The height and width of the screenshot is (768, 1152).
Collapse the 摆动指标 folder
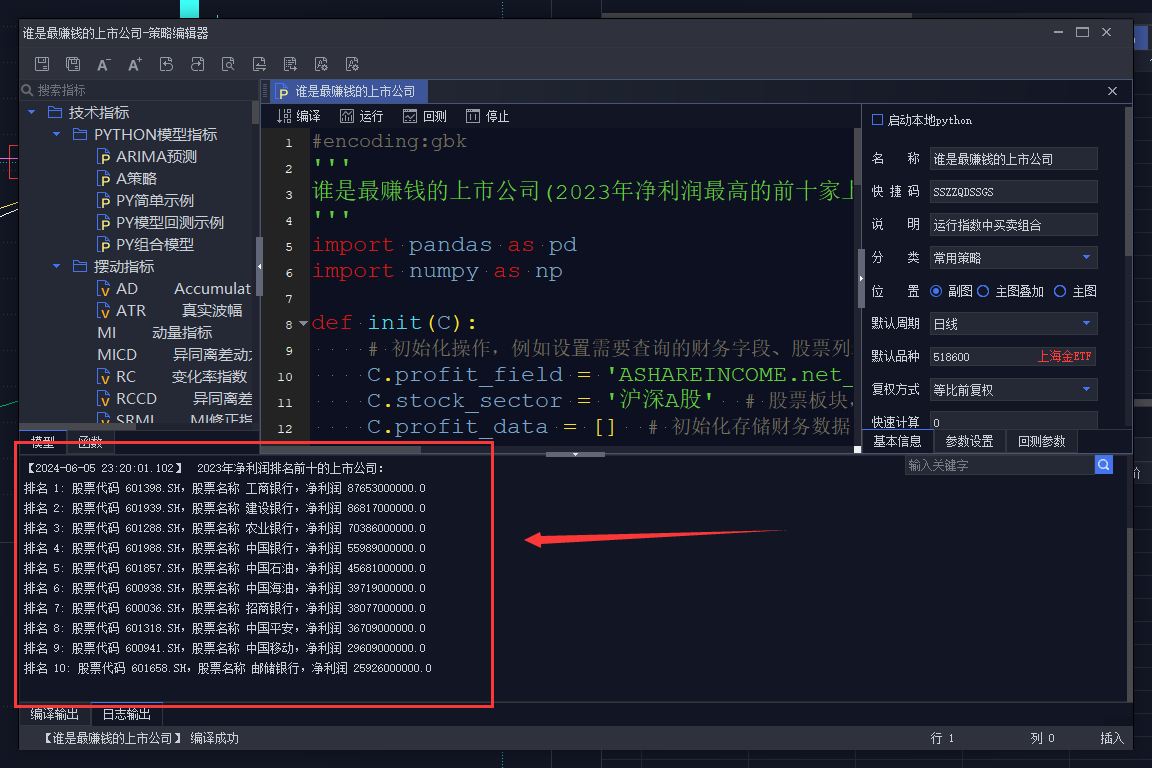[57, 266]
